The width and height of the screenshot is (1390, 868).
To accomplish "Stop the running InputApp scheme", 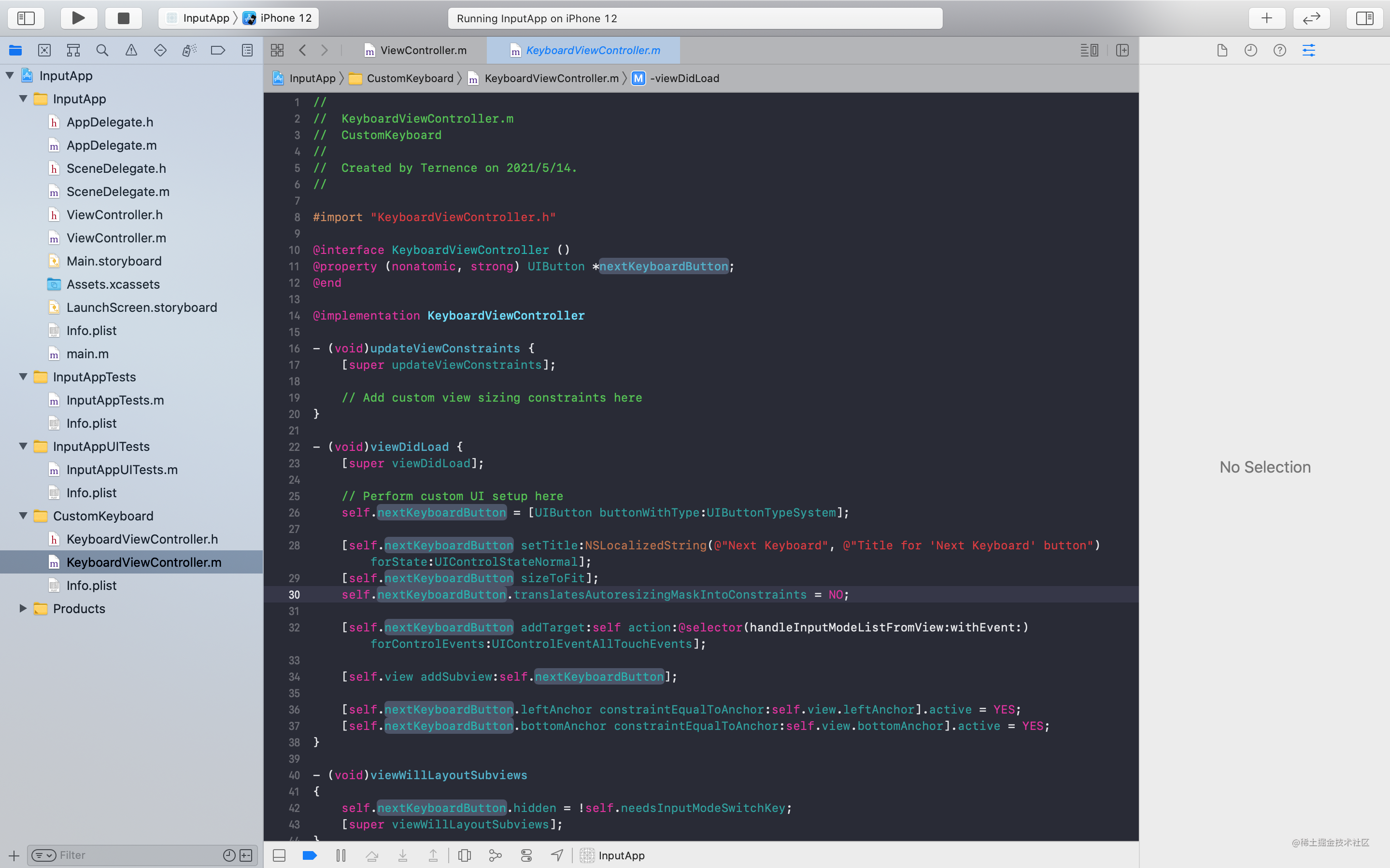I will (124, 18).
